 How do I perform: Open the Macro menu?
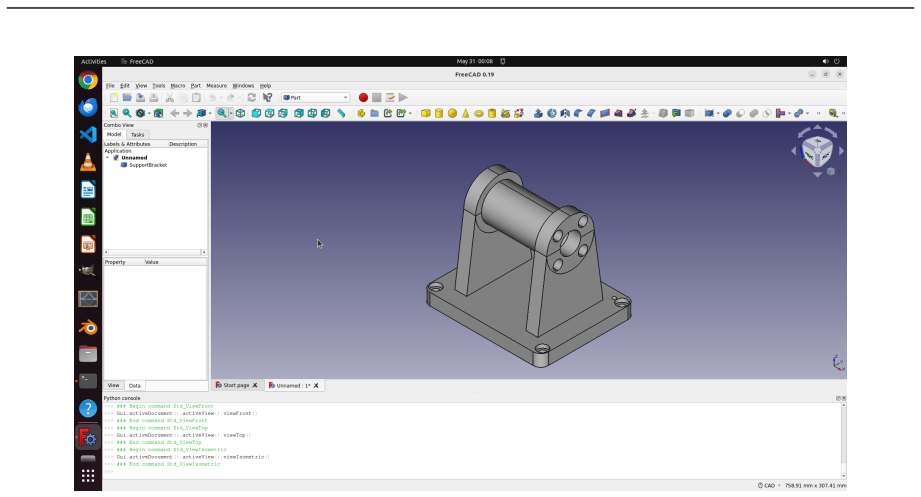(178, 86)
